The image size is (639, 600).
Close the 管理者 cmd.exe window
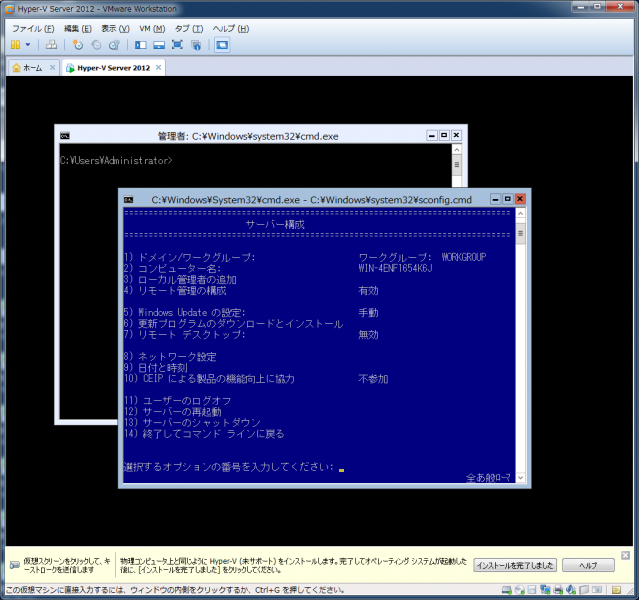click(x=456, y=135)
